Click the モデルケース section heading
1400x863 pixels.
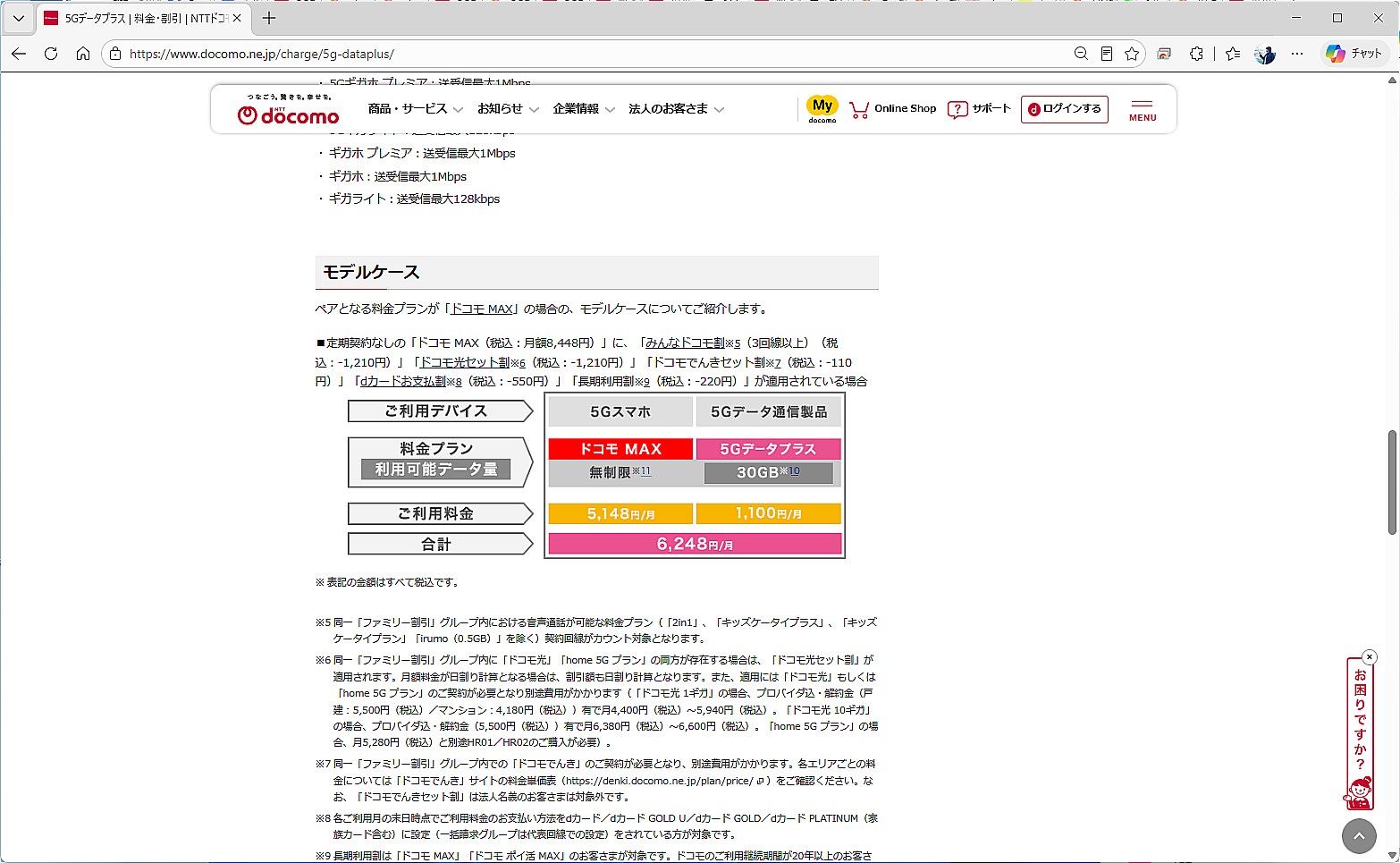point(371,272)
